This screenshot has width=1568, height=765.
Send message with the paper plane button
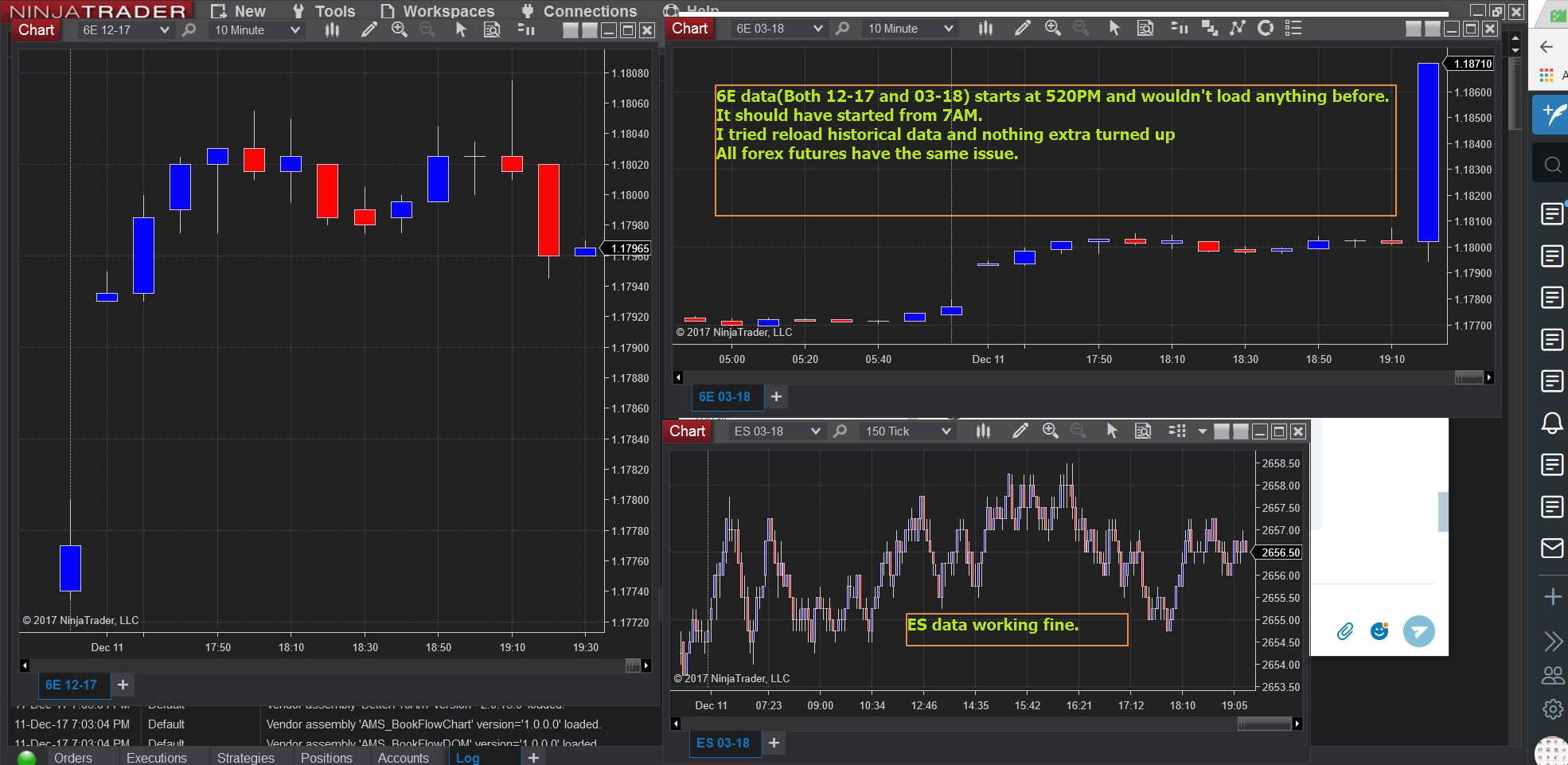pos(1418,632)
